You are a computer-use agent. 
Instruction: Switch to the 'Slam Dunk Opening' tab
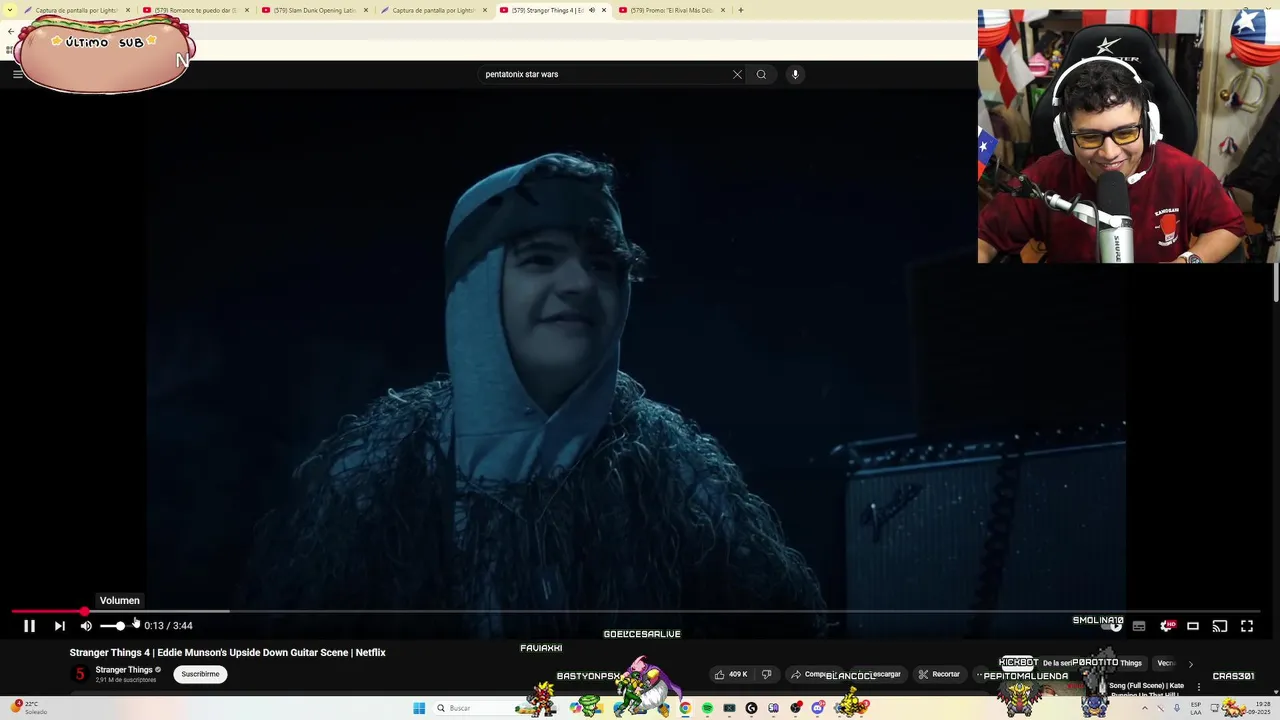(314, 10)
